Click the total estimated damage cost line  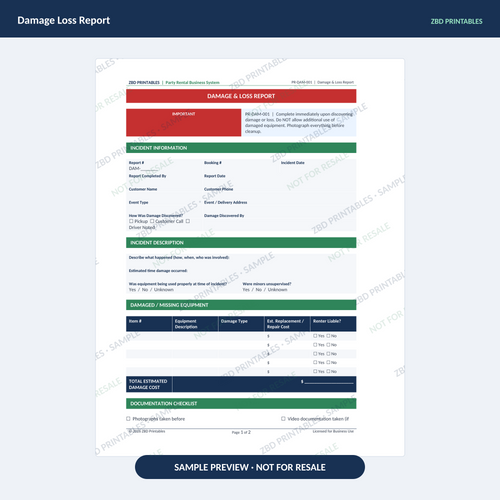[329, 382]
